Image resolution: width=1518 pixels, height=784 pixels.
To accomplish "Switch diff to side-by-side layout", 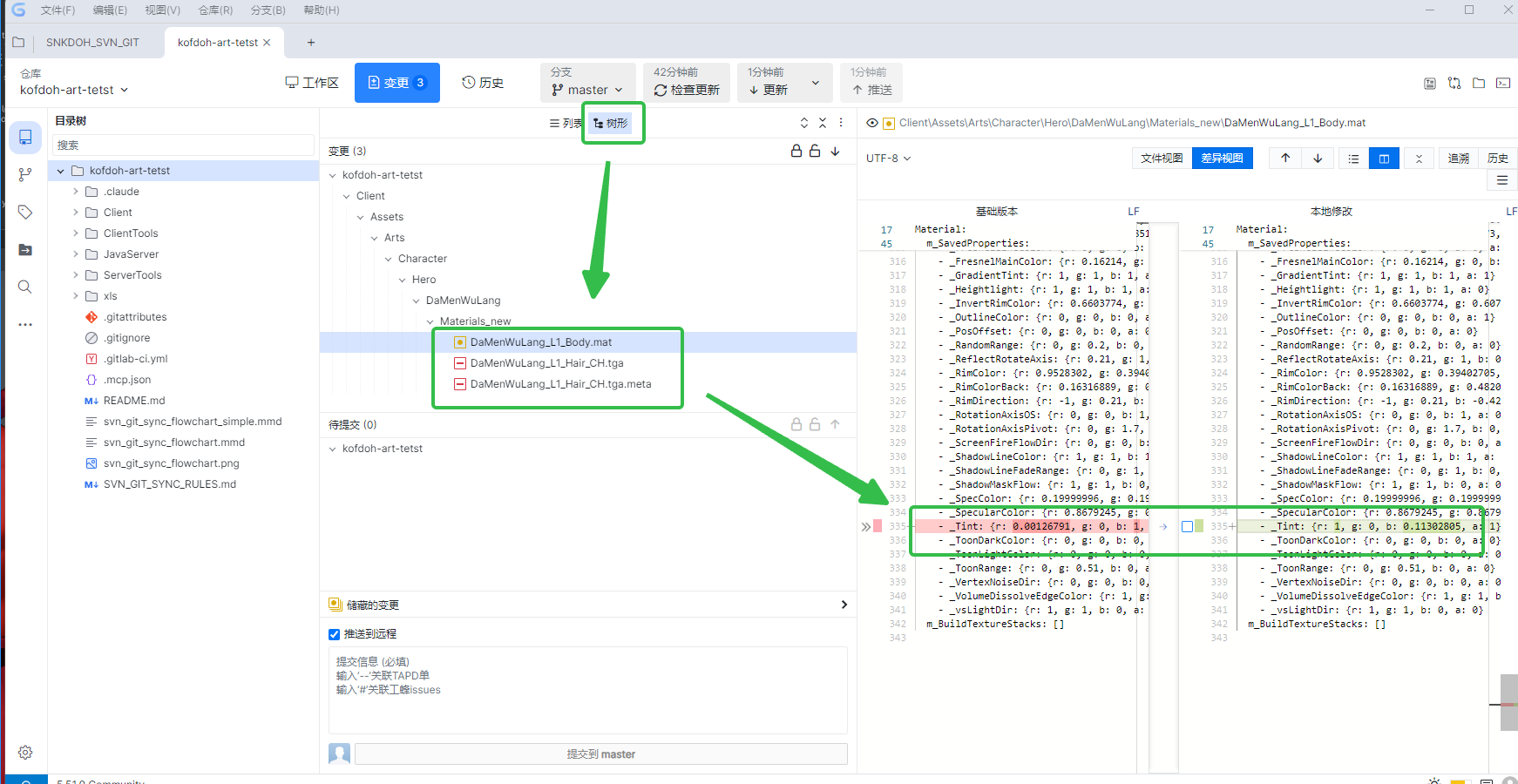I will click(x=1384, y=159).
